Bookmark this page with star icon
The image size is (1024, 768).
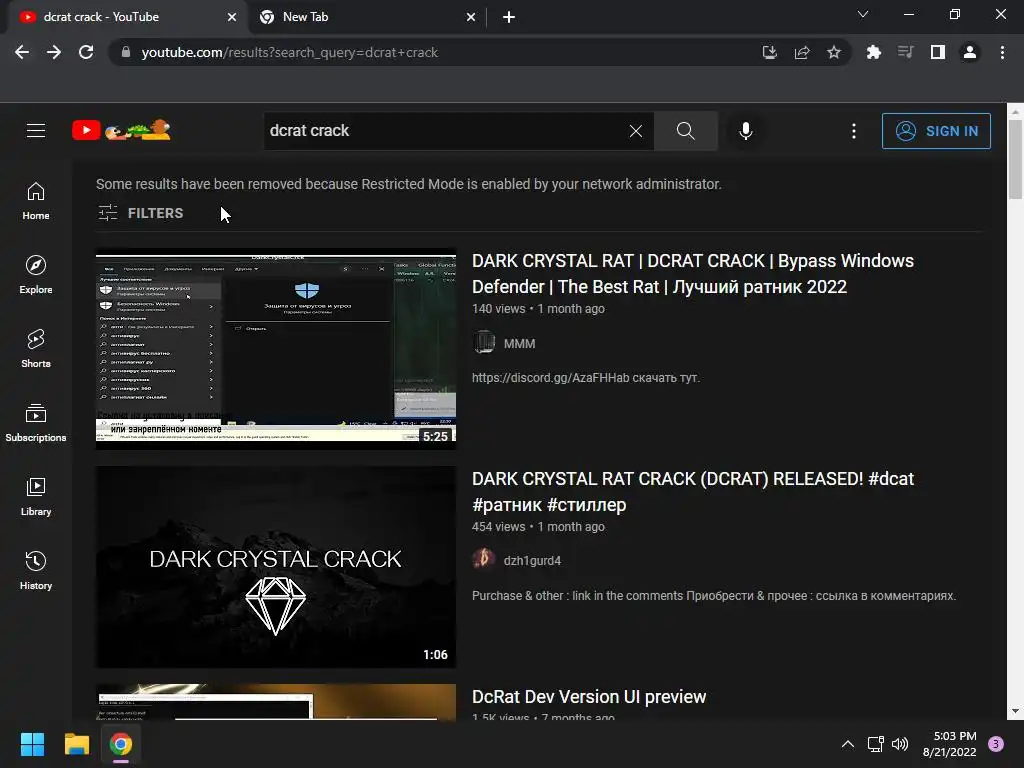834,52
